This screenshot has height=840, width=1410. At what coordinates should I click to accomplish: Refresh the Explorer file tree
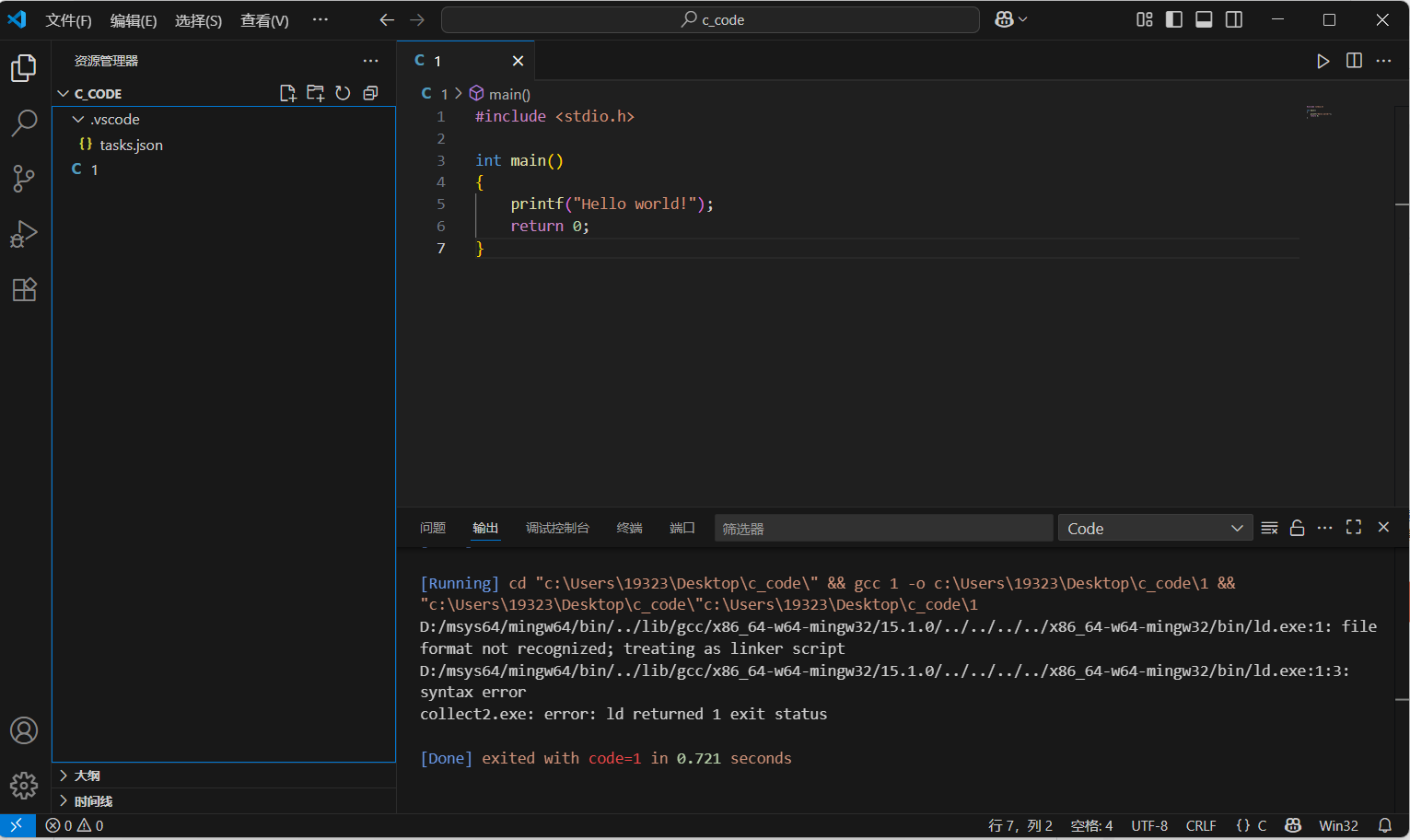coord(343,92)
